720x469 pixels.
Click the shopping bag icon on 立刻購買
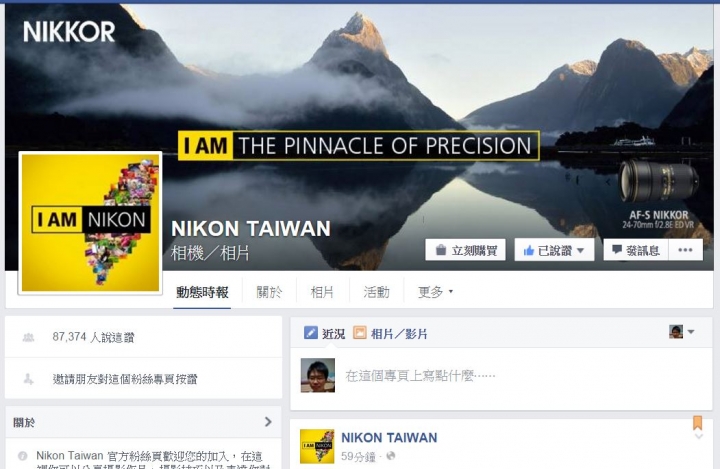coord(440,250)
